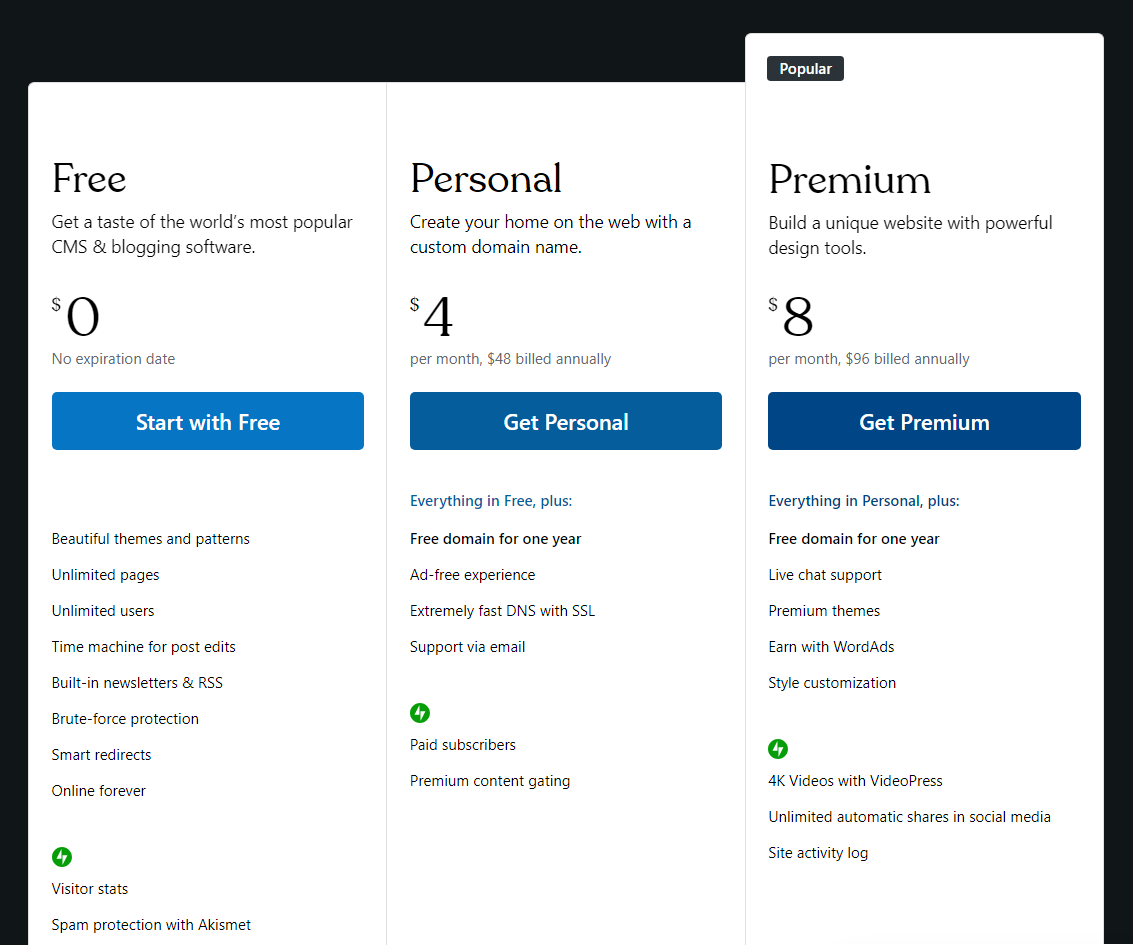Screen dimensions: 1133x945
Task: Click the Popular badge on Premium
Action: click(805, 69)
